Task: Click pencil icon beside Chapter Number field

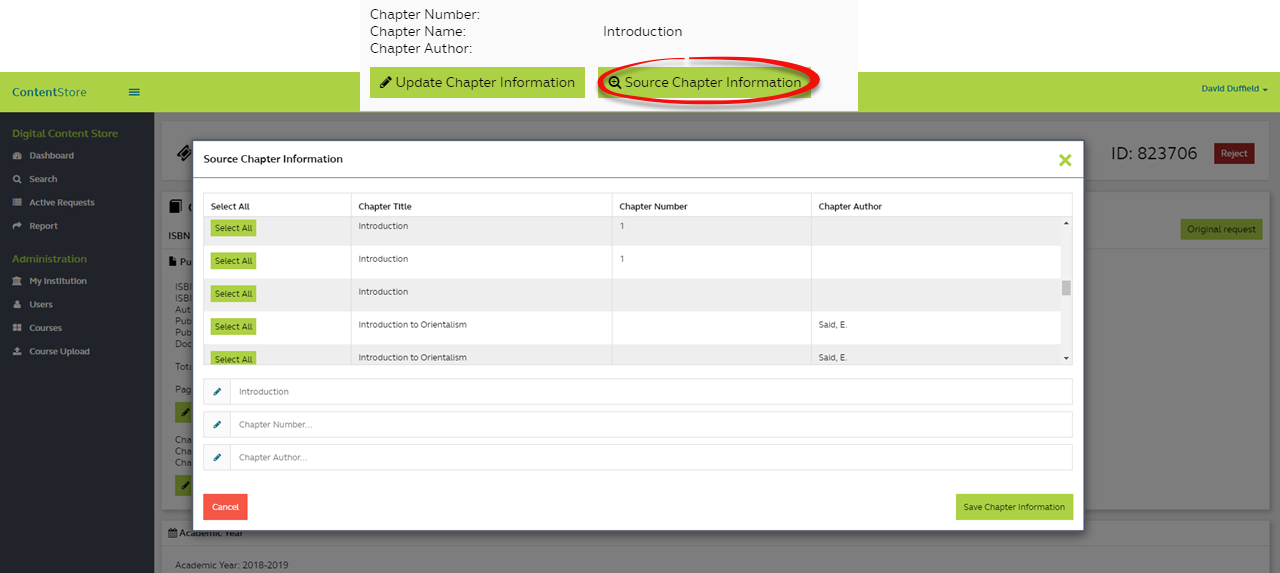Action: (217, 425)
